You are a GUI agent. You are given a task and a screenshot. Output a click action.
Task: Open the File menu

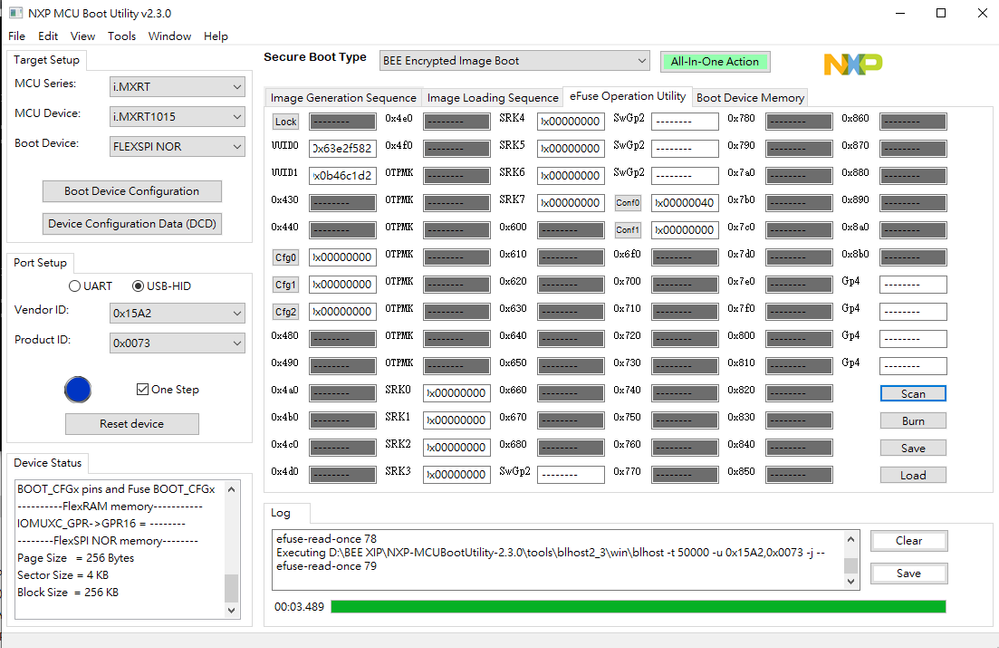(17, 36)
